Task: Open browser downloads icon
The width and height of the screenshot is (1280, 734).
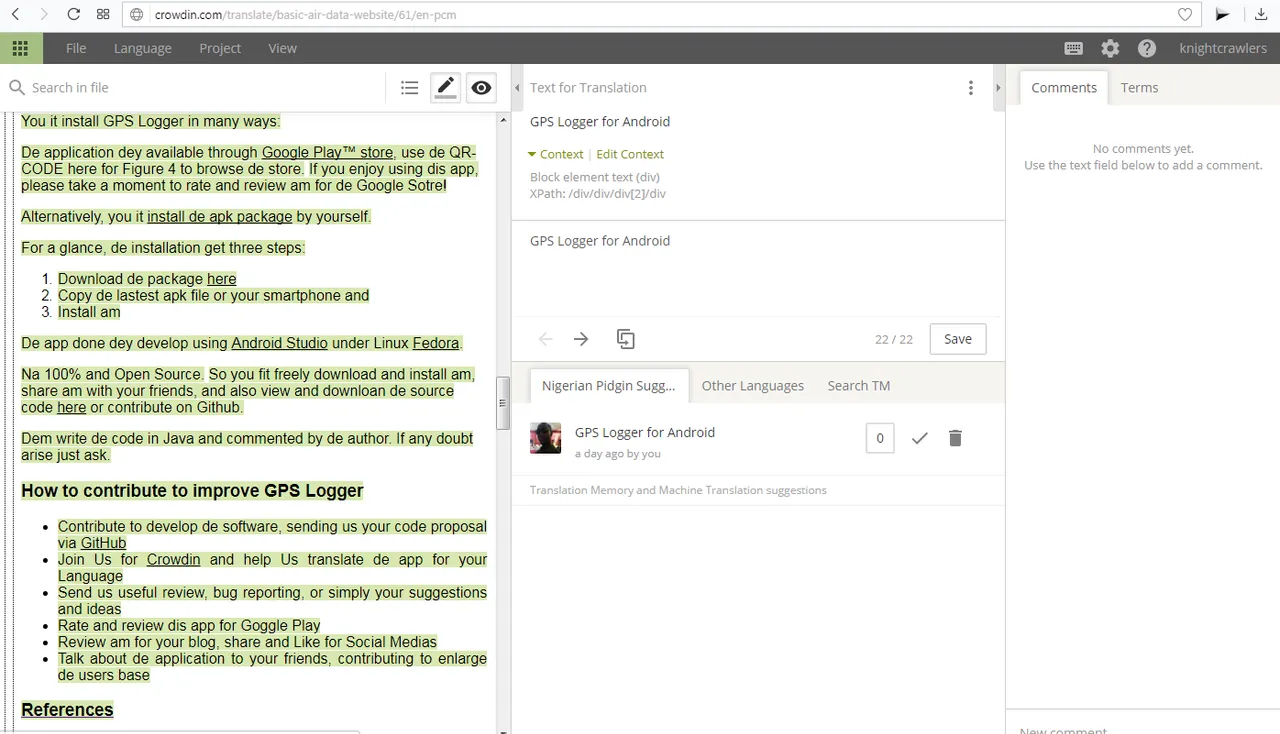Action: [x=1261, y=14]
